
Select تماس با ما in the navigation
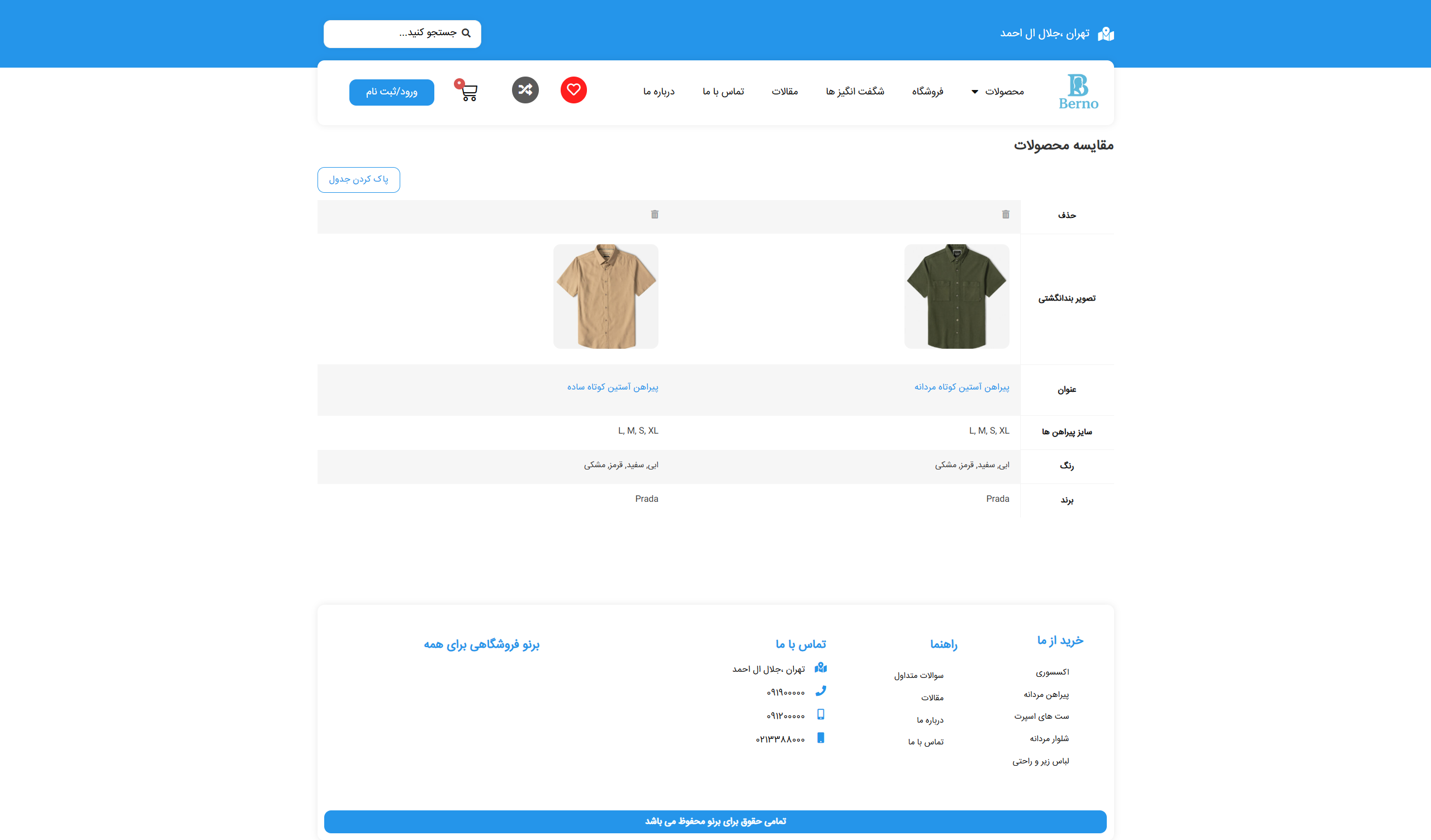(x=722, y=92)
